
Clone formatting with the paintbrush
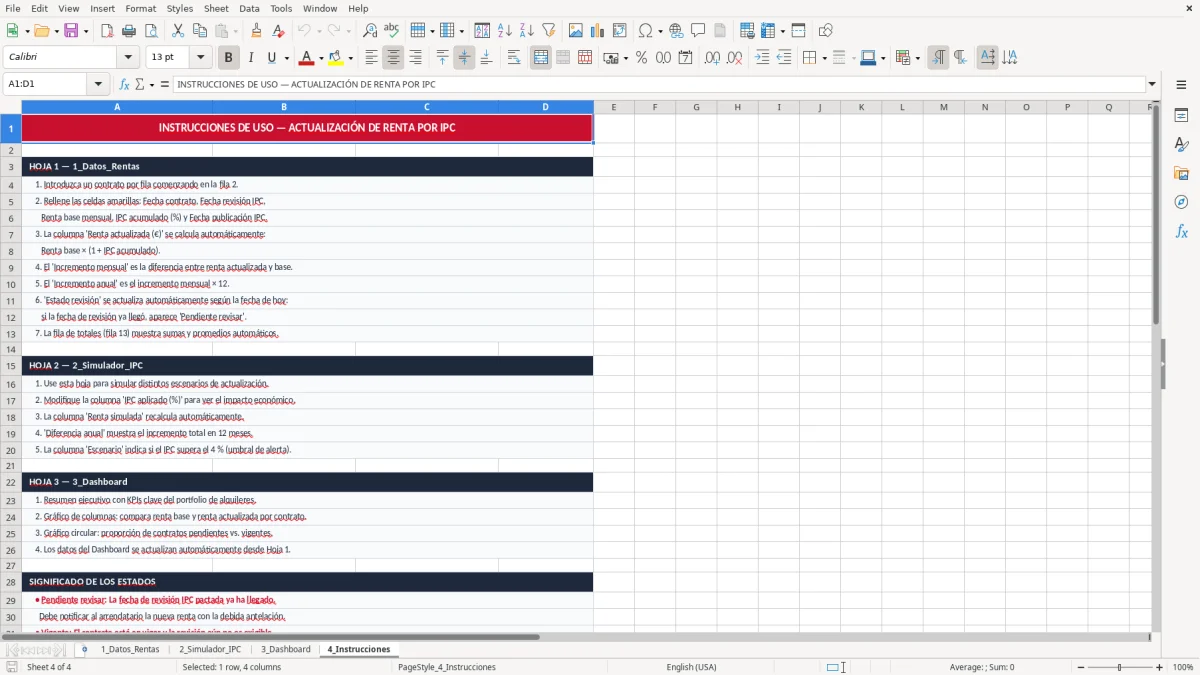(256, 31)
